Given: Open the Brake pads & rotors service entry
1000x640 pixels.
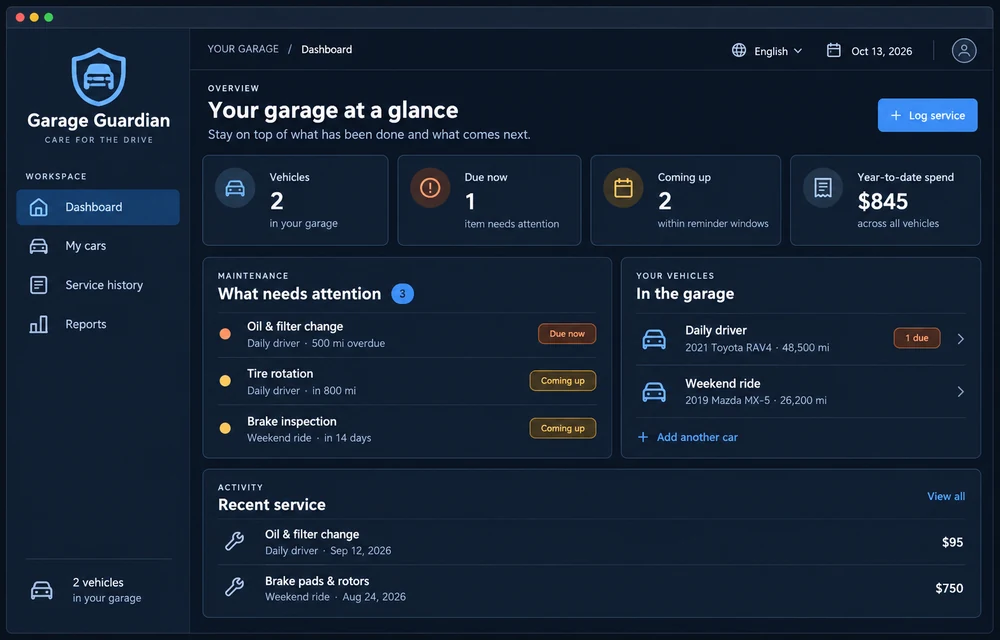Looking at the screenshot, I should 591,588.
